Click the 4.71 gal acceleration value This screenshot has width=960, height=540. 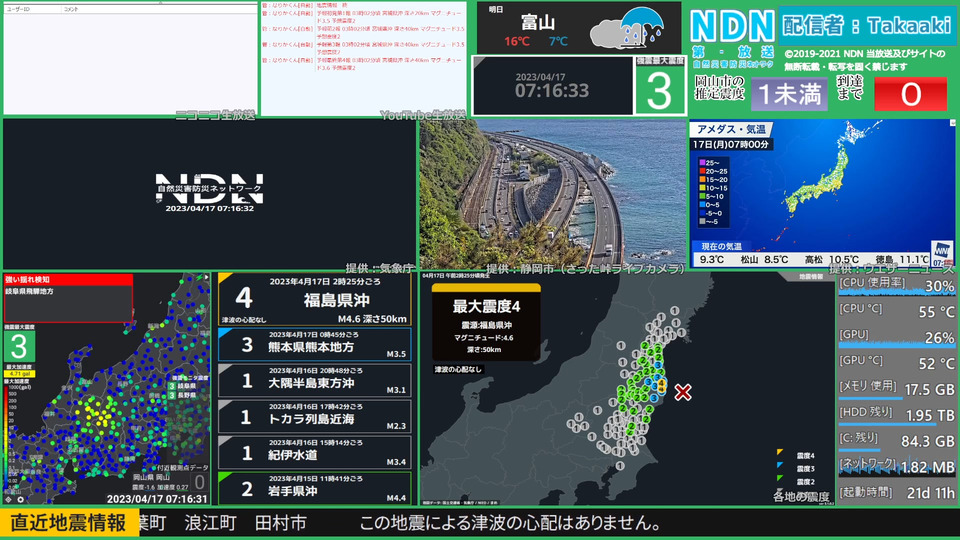tap(19, 373)
